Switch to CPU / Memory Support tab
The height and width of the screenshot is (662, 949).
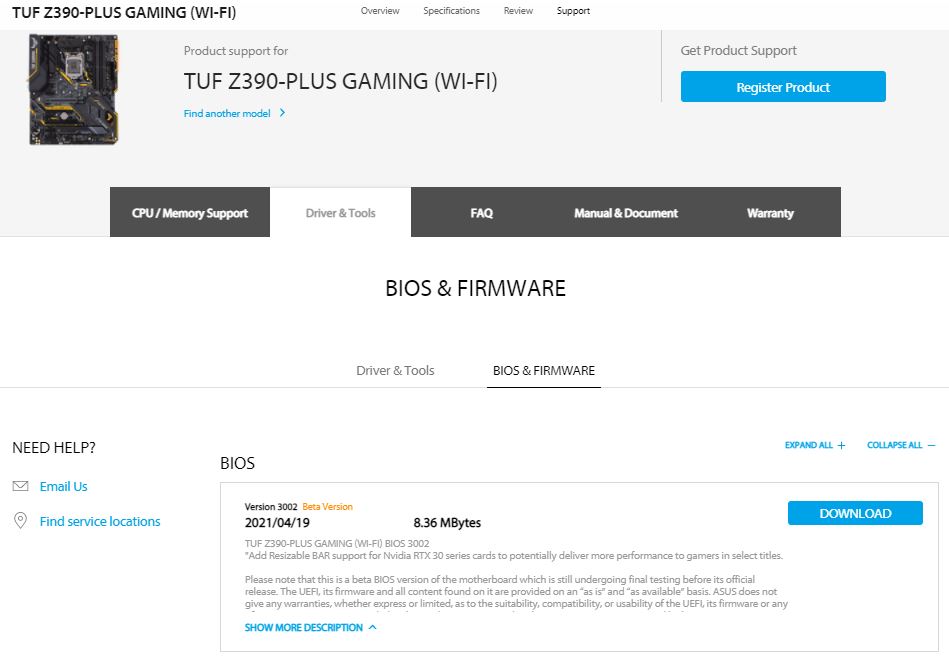click(190, 212)
